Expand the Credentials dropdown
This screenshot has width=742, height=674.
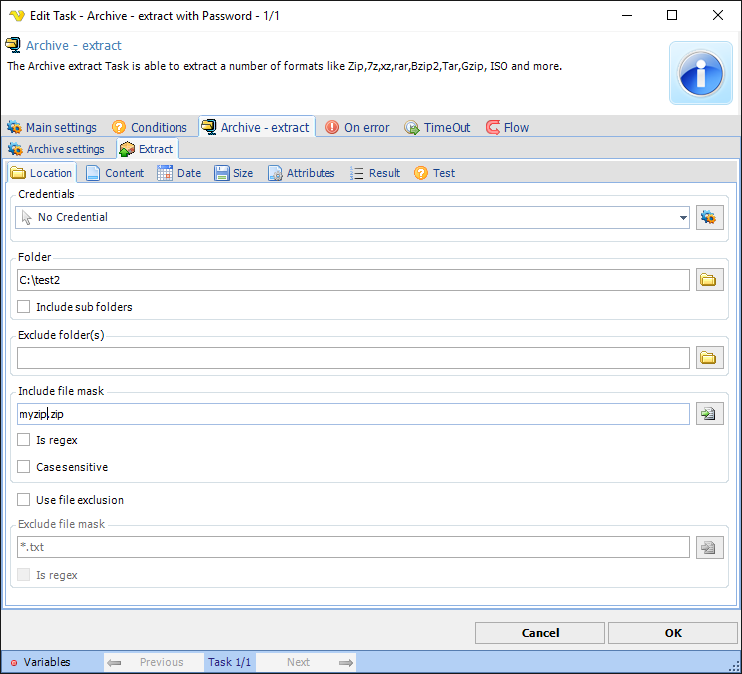click(683, 217)
